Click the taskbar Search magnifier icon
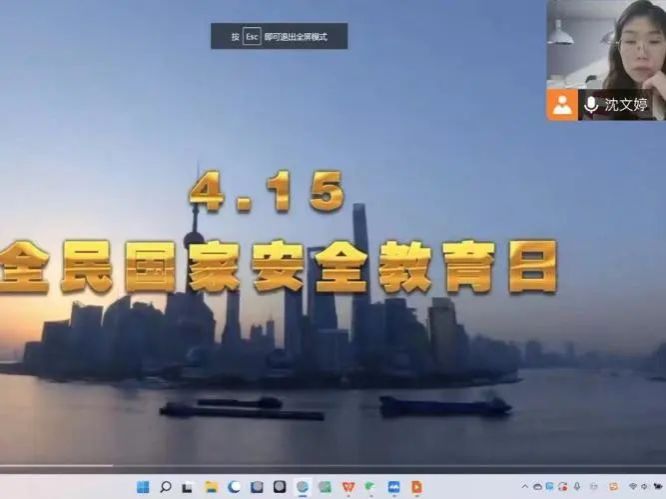 pos(166,487)
